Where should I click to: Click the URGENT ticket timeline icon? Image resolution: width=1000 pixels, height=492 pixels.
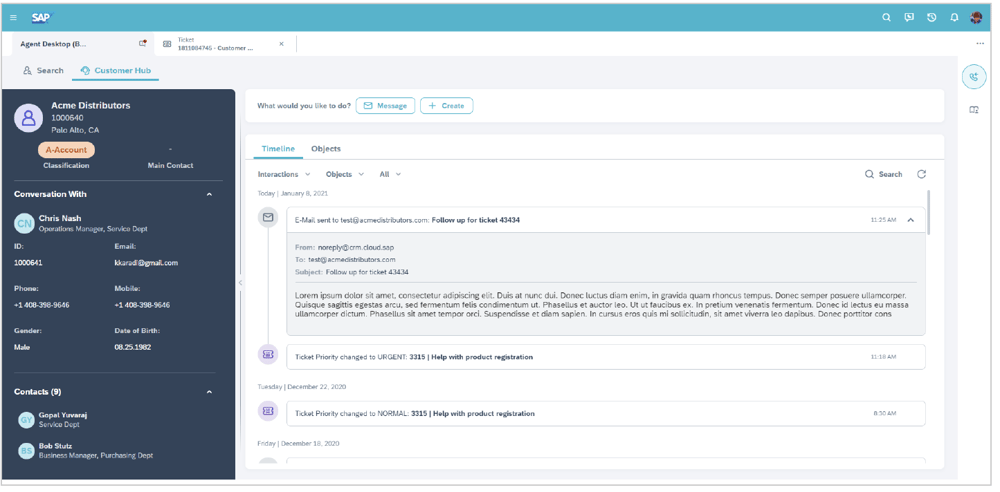(268, 355)
